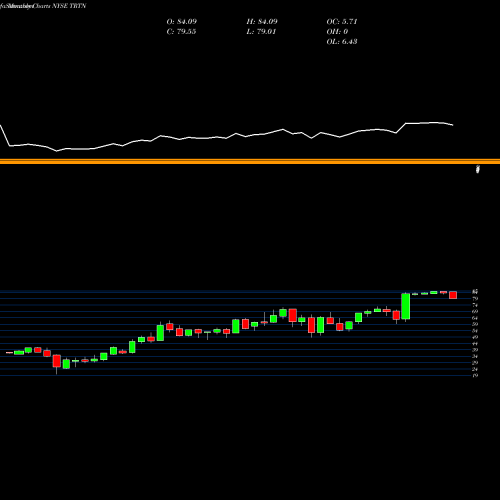Click the "C: 79.55" close value
The width and height of the screenshot is (500, 500).
[x=181, y=32]
